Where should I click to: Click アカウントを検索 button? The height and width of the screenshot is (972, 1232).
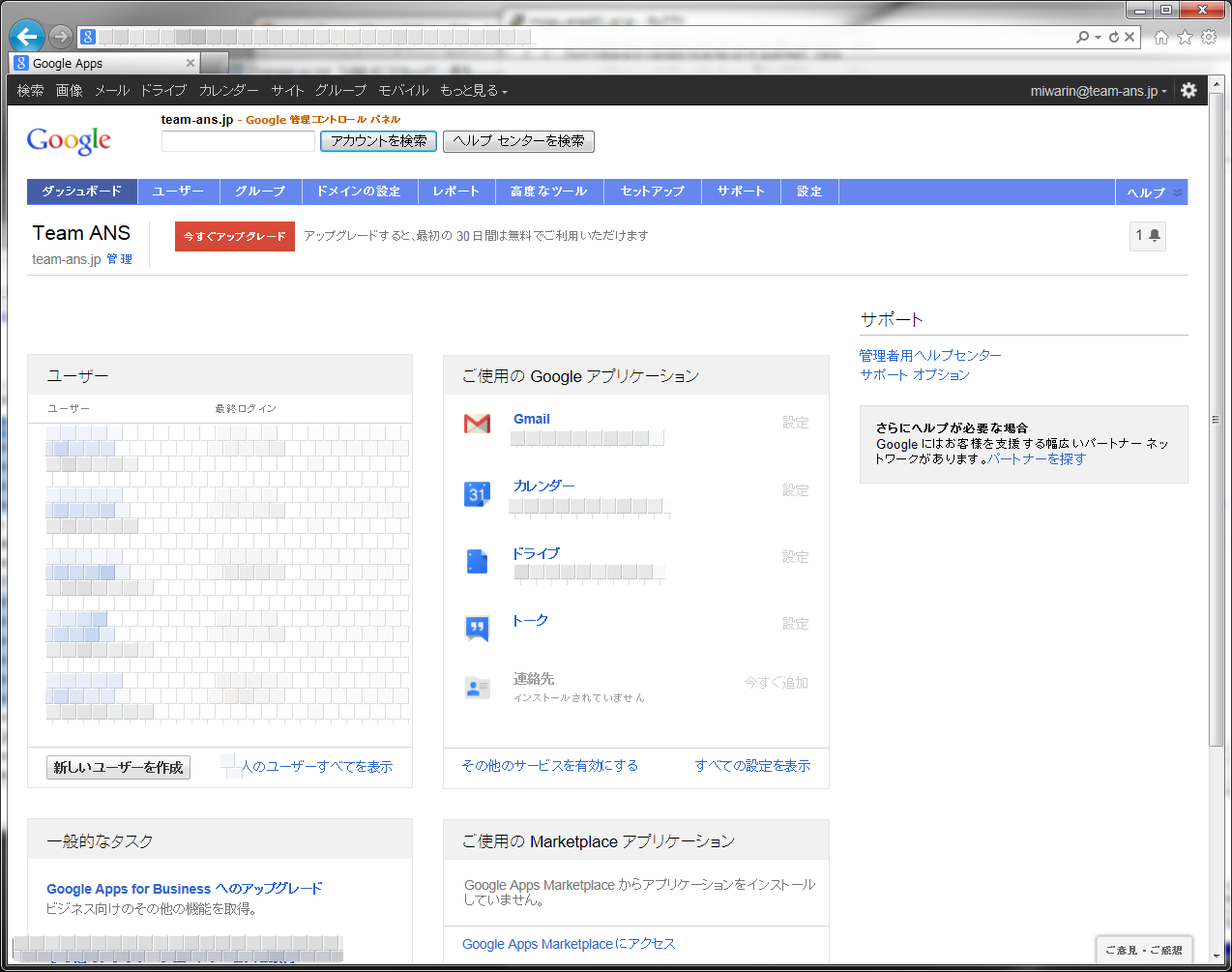click(379, 141)
